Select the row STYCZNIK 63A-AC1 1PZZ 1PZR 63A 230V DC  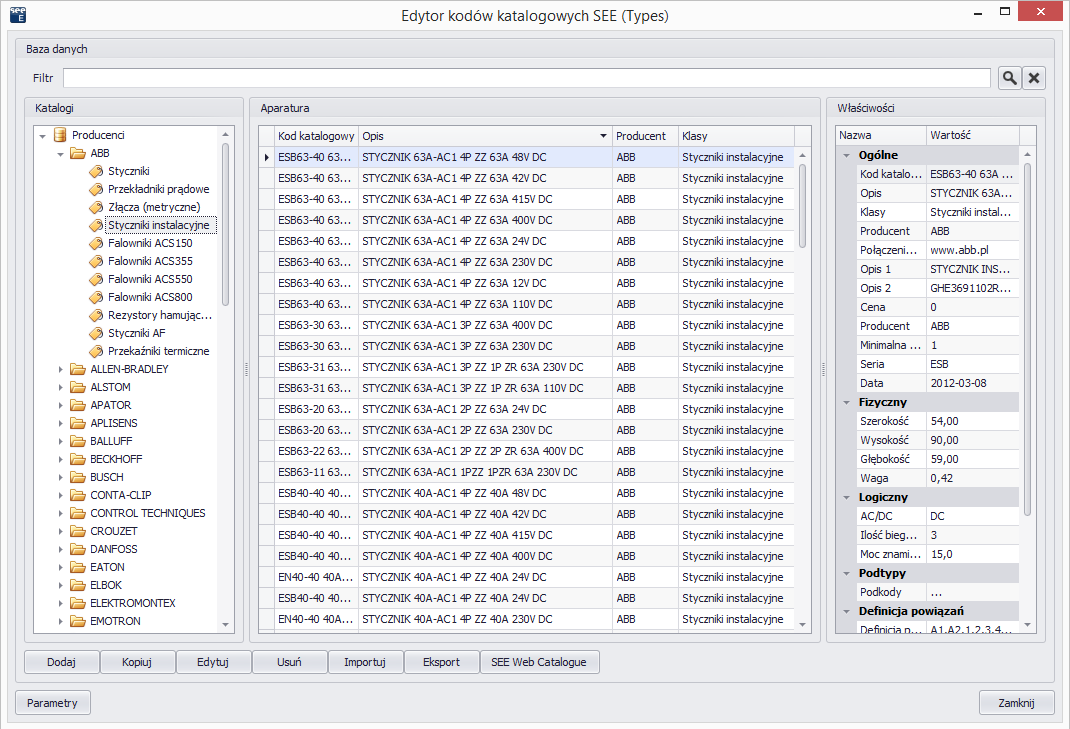click(525, 472)
